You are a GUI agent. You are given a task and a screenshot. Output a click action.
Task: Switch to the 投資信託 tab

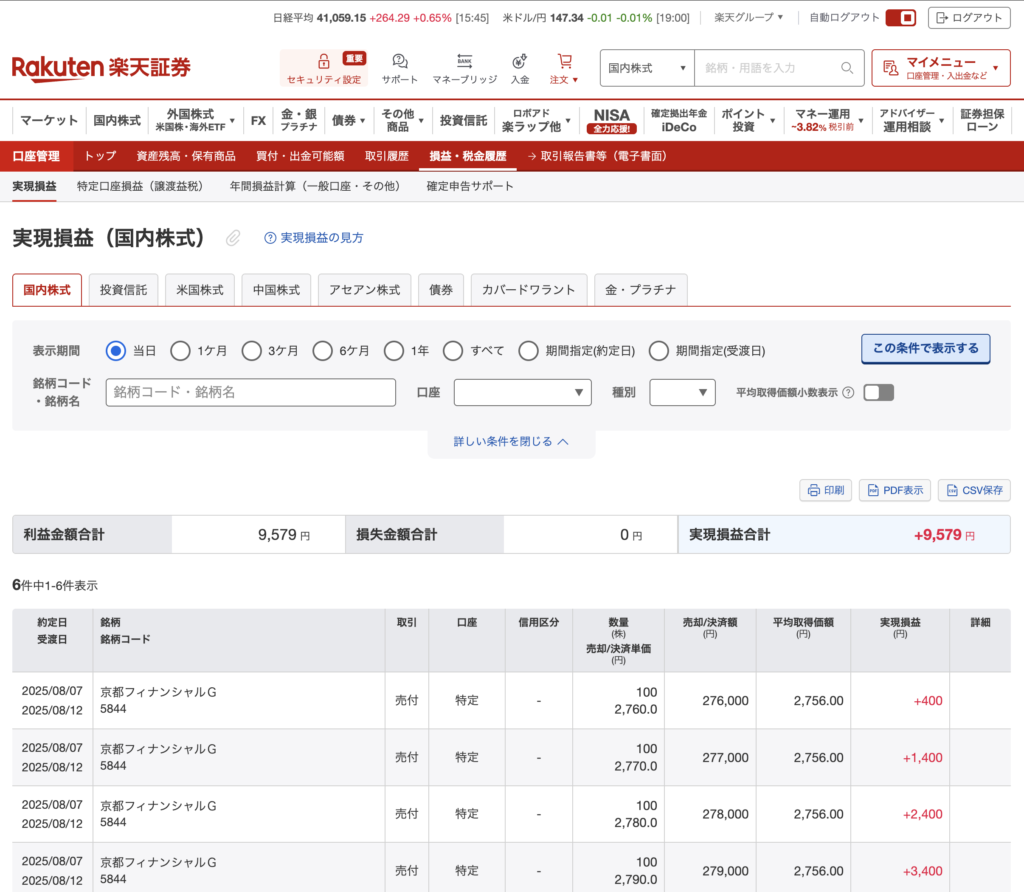pyautogui.click(x=123, y=290)
